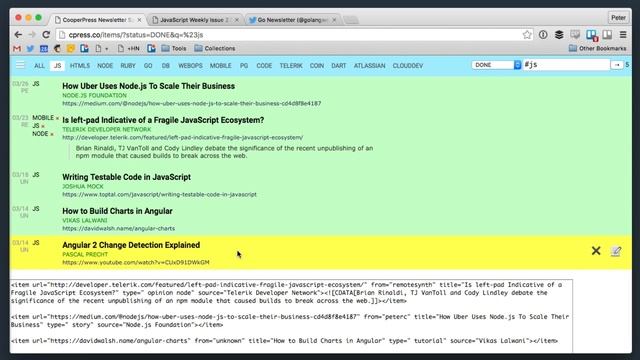
Task: Close the Go Newsletter tab
Action: (x=334, y=20)
